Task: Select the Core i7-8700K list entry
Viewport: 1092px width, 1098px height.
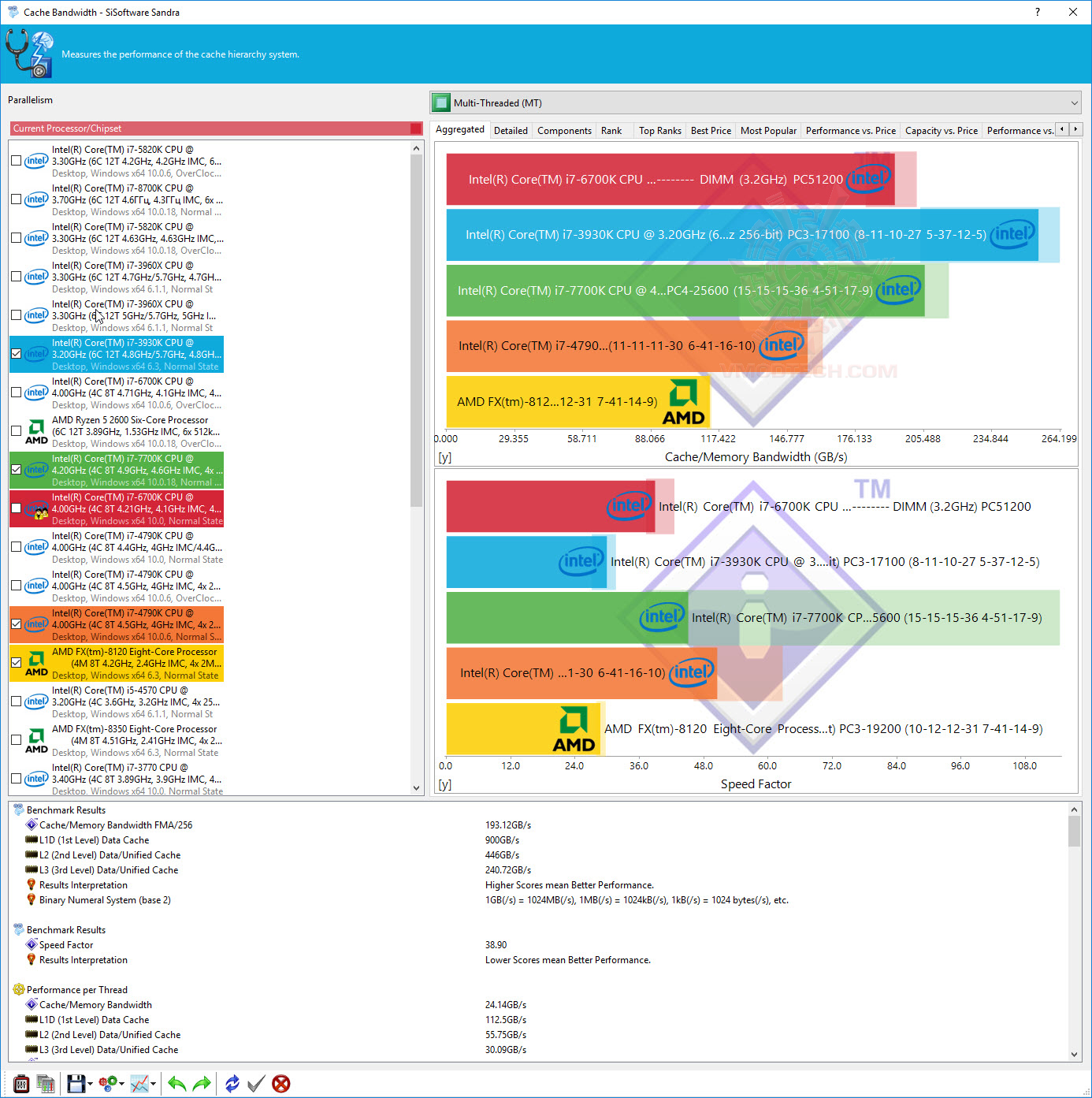Action: (x=117, y=199)
